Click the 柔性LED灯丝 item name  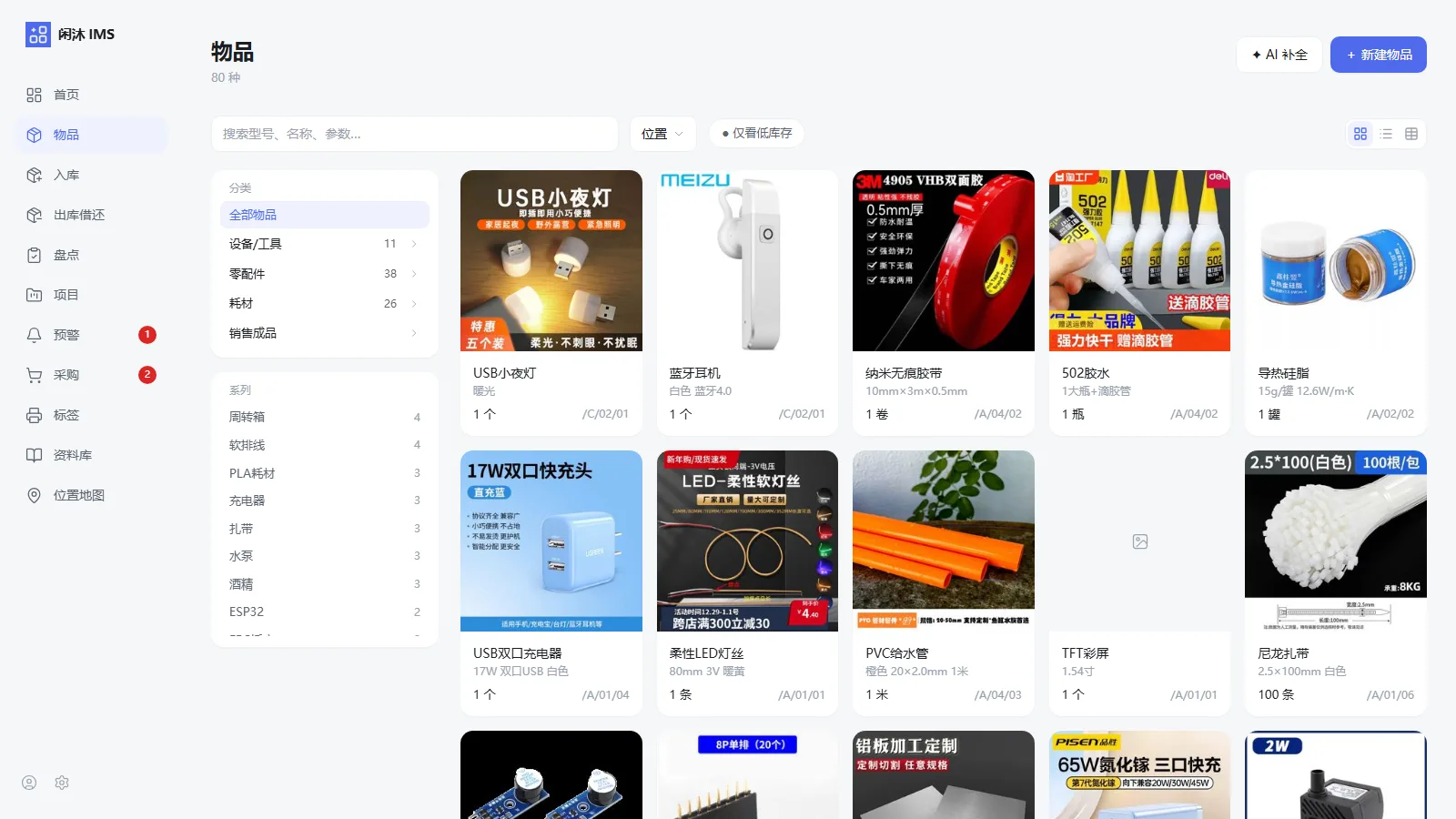click(706, 653)
